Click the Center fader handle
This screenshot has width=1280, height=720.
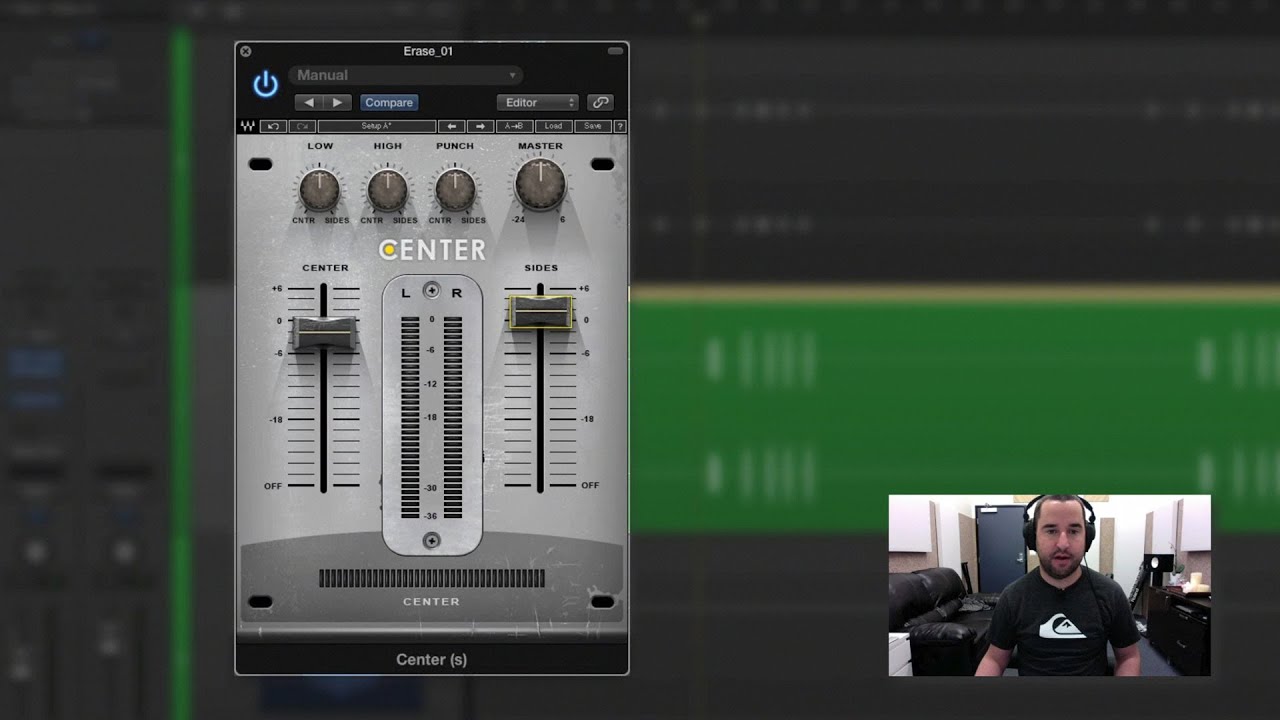click(323, 331)
